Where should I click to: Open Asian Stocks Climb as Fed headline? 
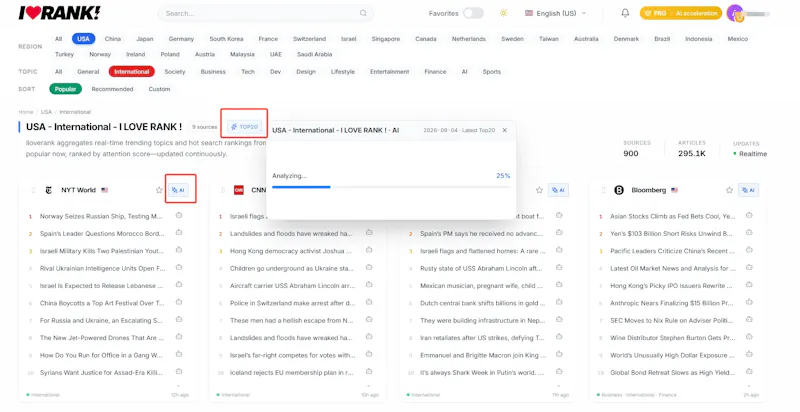[x=672, y=216]
